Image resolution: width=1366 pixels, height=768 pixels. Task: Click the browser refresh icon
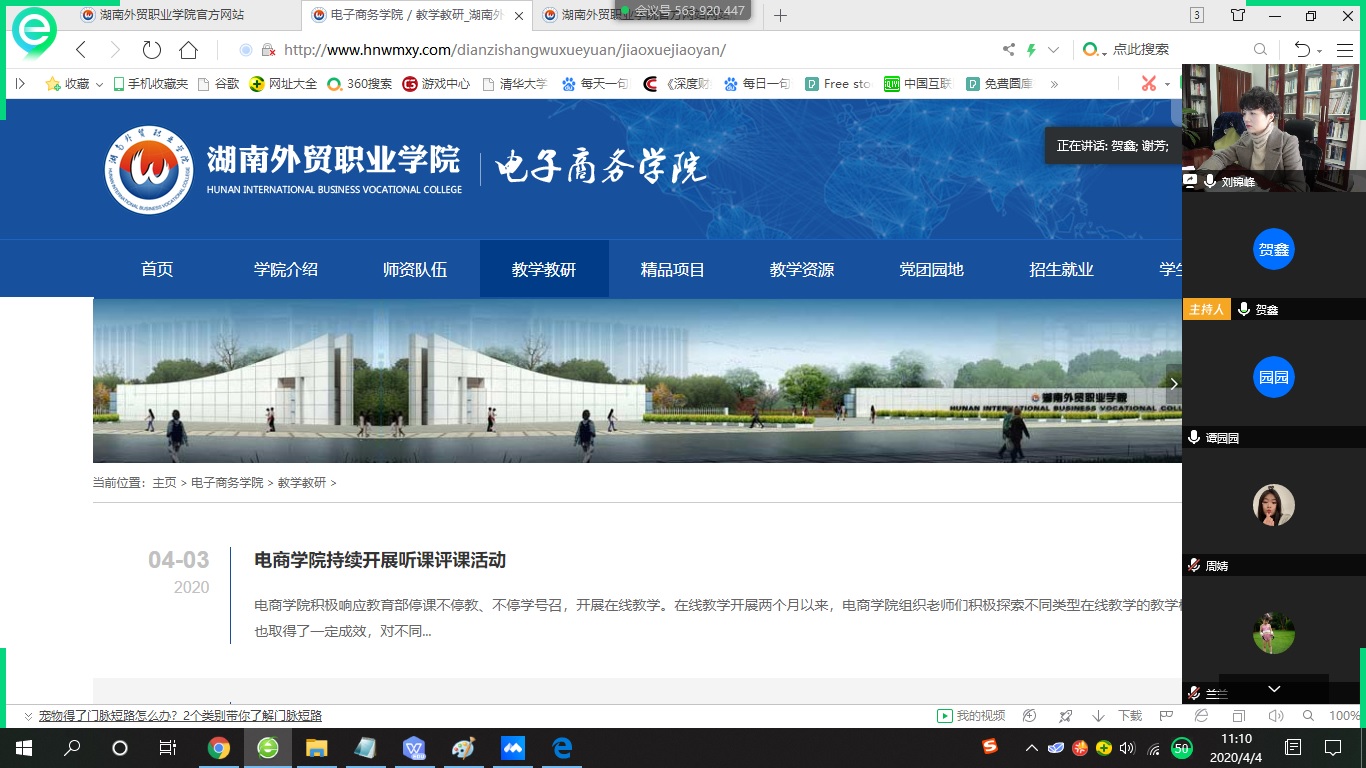point(152,50)
